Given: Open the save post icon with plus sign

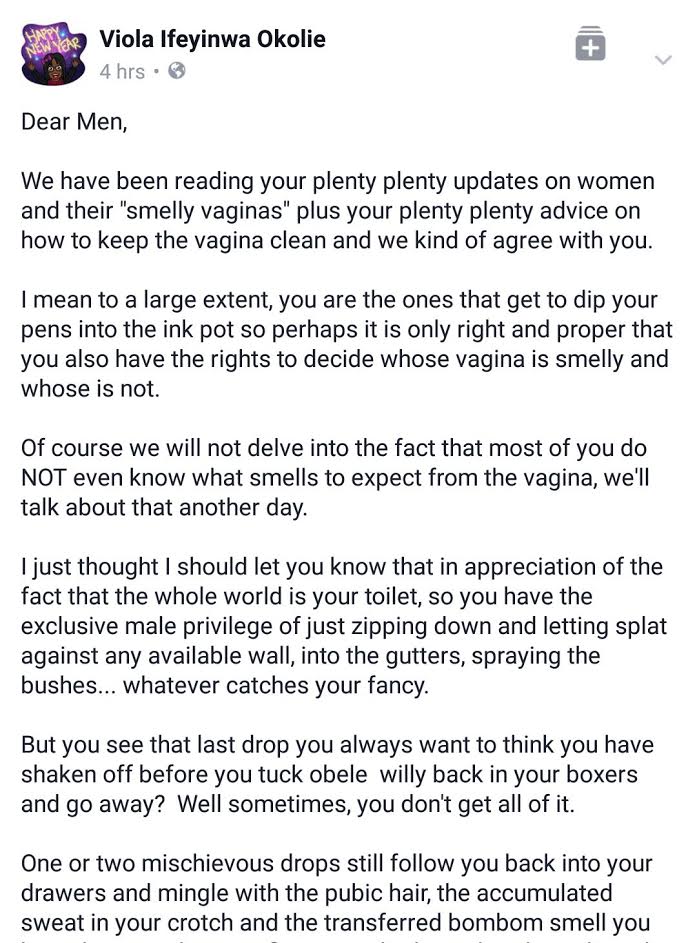Looking at the screenshot, I should (590, 43).
